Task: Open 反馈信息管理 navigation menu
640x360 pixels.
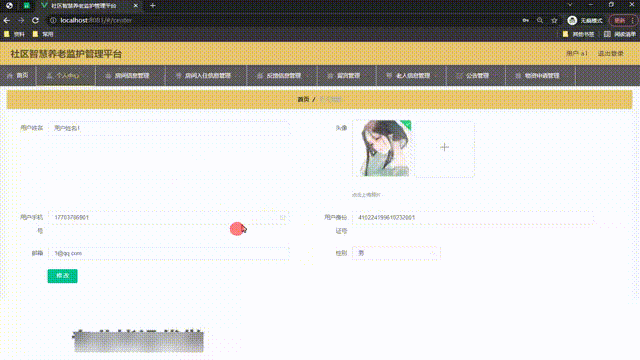Action: point(282,76)
